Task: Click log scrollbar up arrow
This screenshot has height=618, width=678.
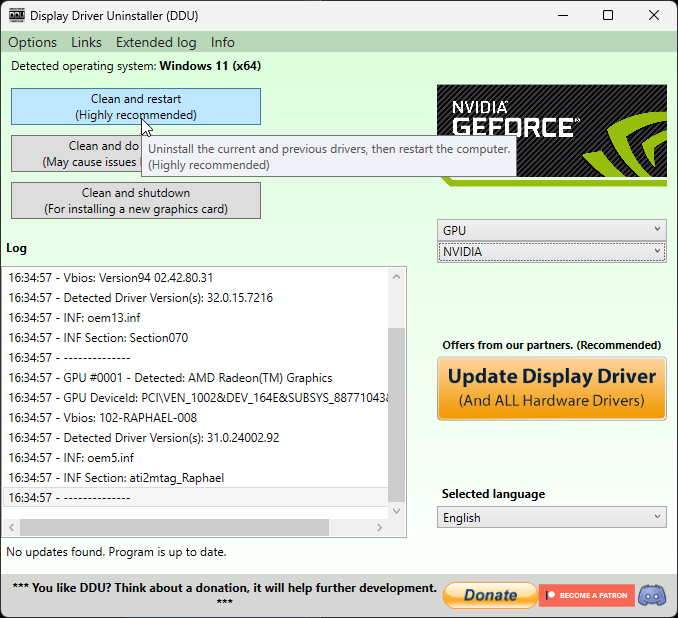Action: coord(397,277)
